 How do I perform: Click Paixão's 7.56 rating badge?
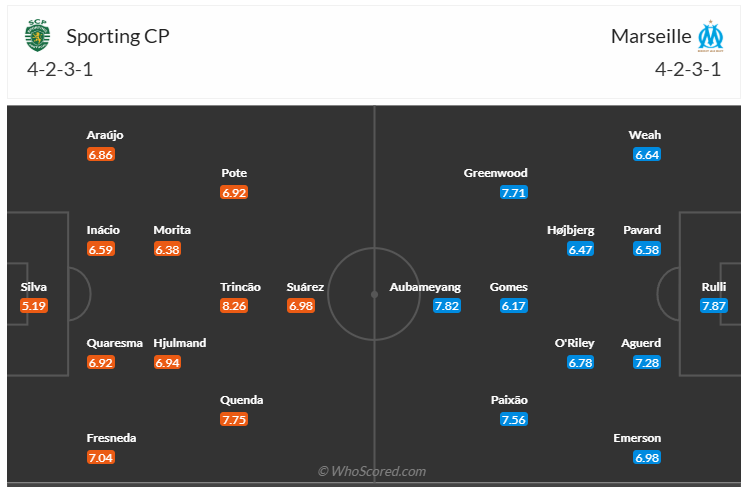pos(514,420)
